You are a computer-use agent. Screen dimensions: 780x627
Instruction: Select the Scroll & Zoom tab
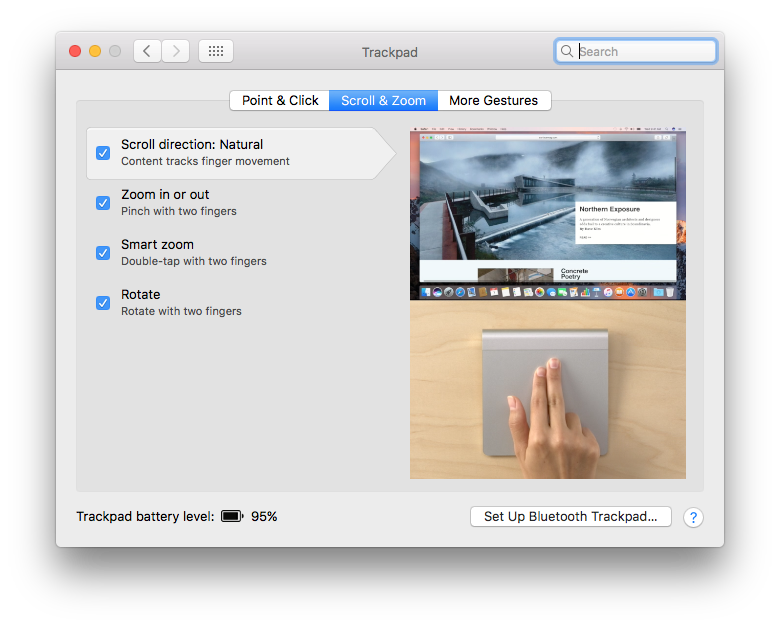[x=384, y=101]
